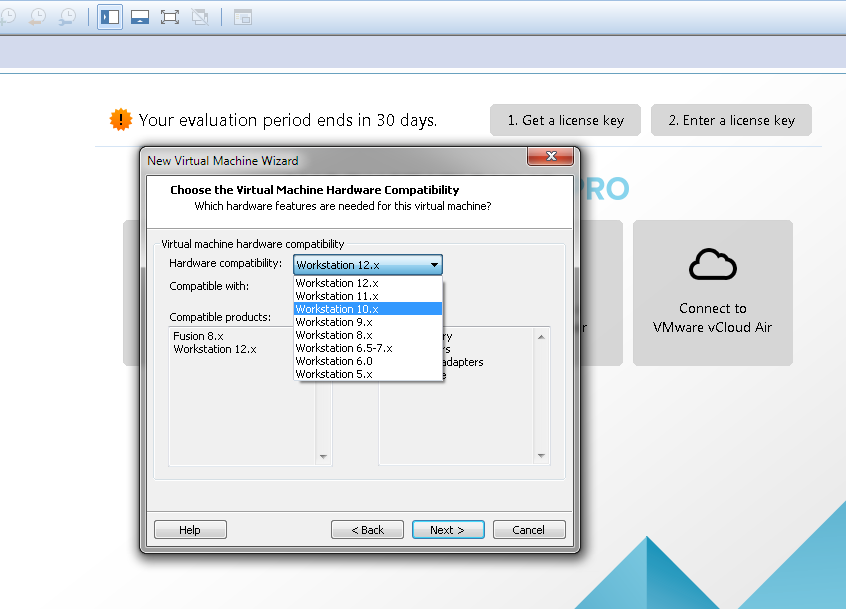Viewport: 846px width, 609px height.
Task: Click down arrow of compatible products scrollbar
Action: pos(323,456)
